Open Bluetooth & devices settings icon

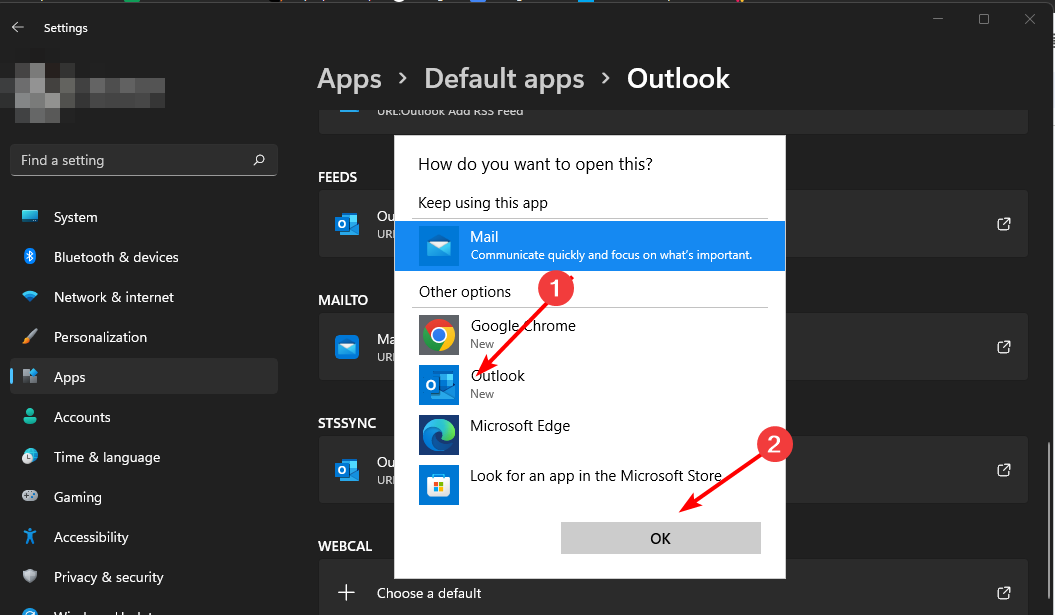30,256
